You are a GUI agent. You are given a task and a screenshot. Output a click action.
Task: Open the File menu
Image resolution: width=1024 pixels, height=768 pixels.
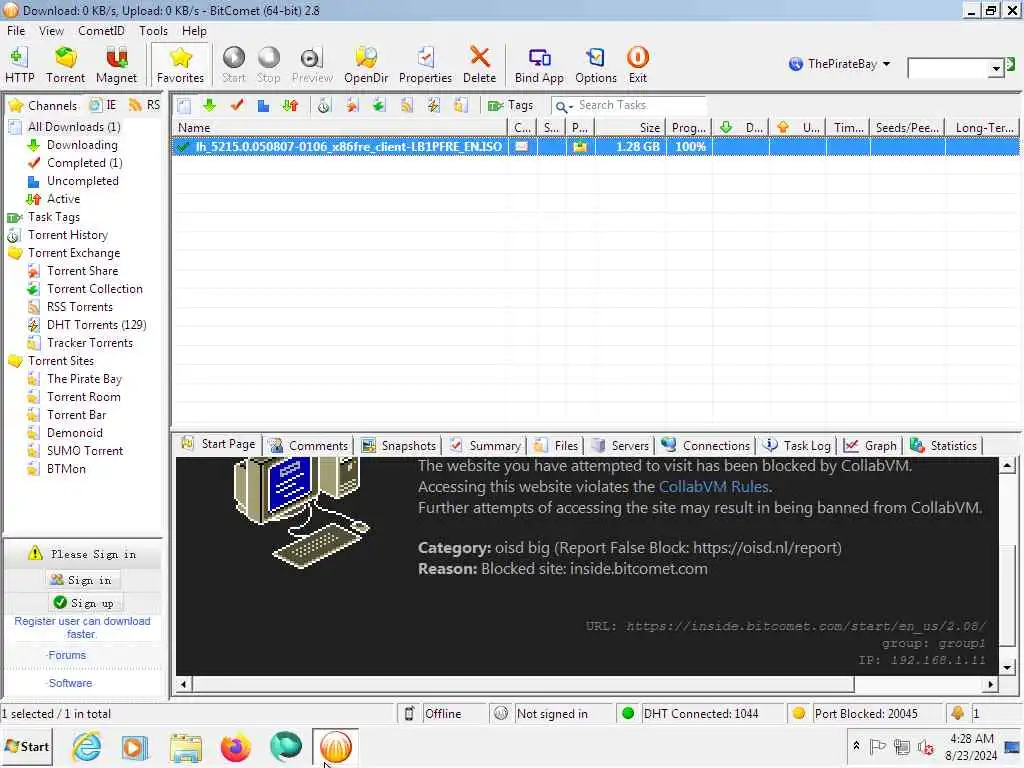[16, 31]
